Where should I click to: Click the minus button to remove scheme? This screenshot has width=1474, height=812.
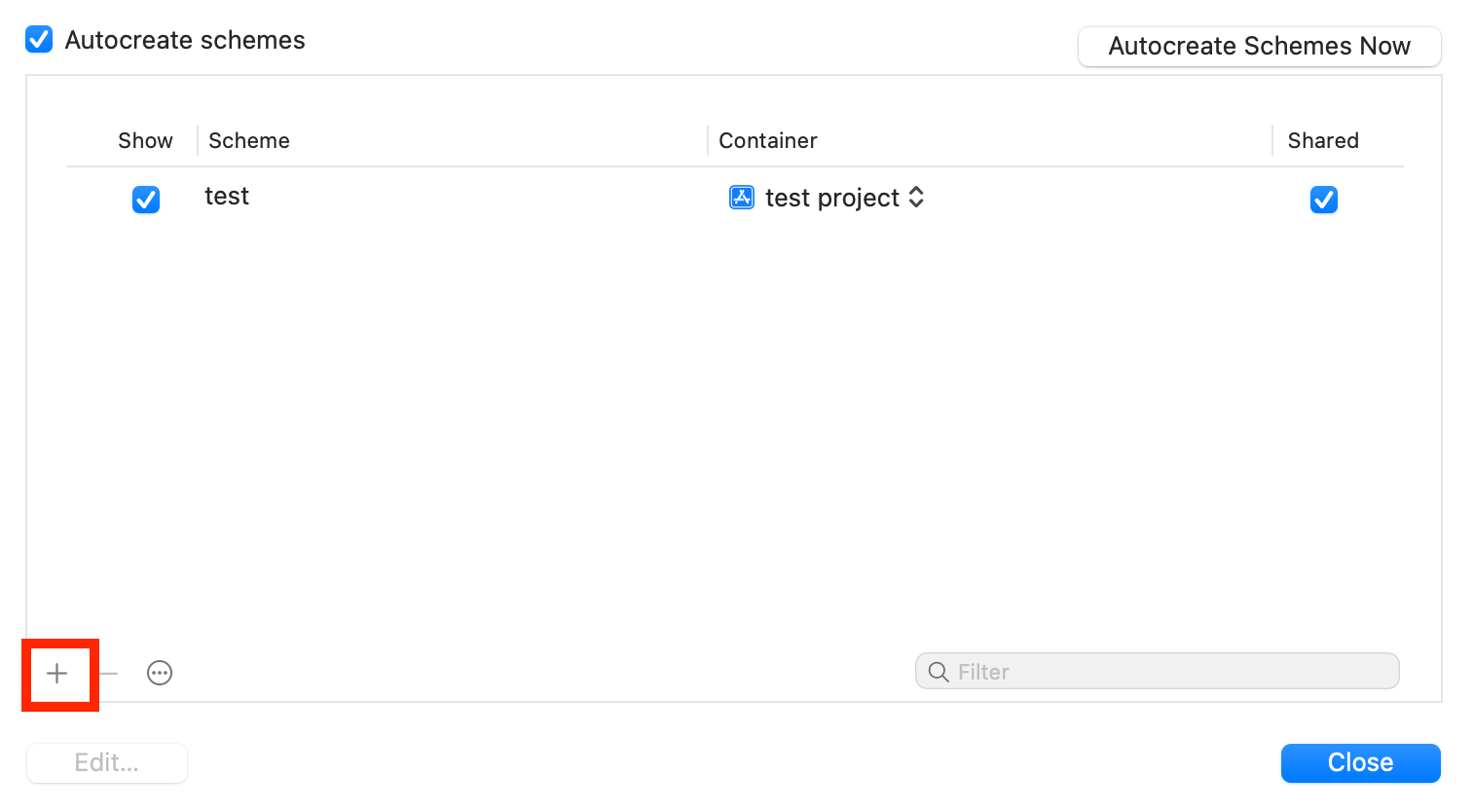(x=108, y=673)
